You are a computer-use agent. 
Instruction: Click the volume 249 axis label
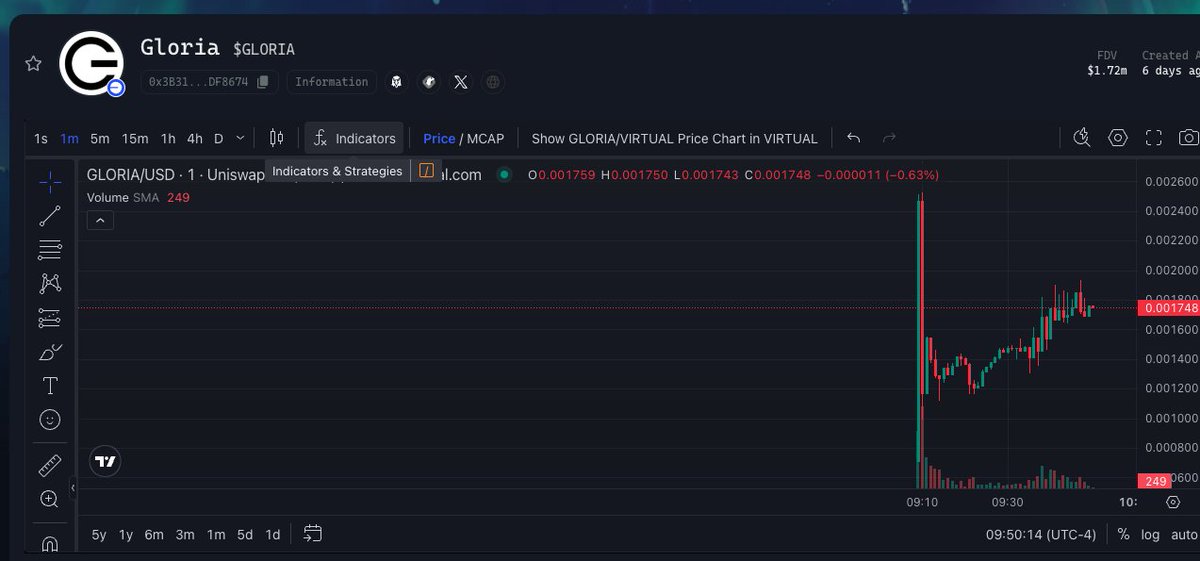point(1157,482)
